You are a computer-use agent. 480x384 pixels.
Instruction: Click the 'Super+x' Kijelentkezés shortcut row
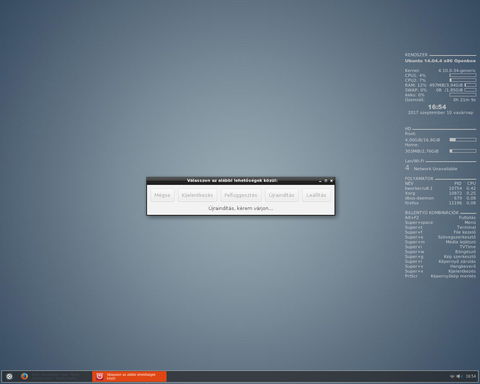440,271
